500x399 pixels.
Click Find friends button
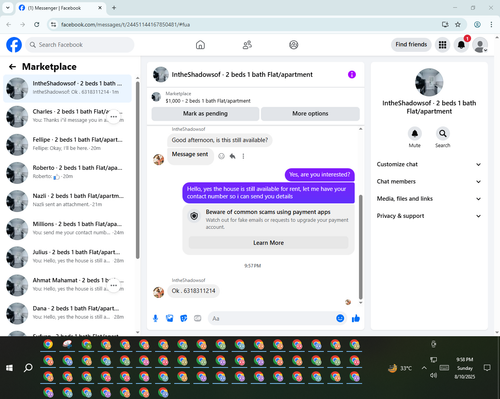click(411, 44)
